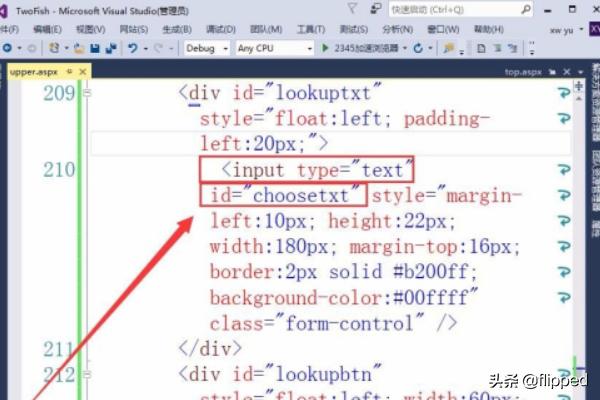The image size is (600, 400).
Task: Click the navigate forward toolbar icon
Action: (x=32, y=48)
